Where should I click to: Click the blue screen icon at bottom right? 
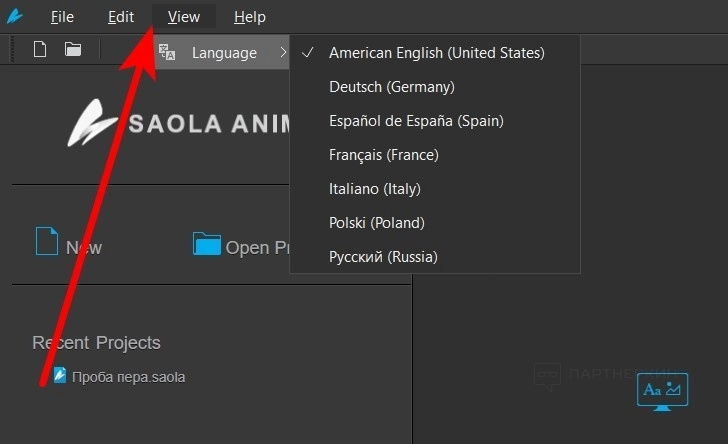tap(663, 390)
